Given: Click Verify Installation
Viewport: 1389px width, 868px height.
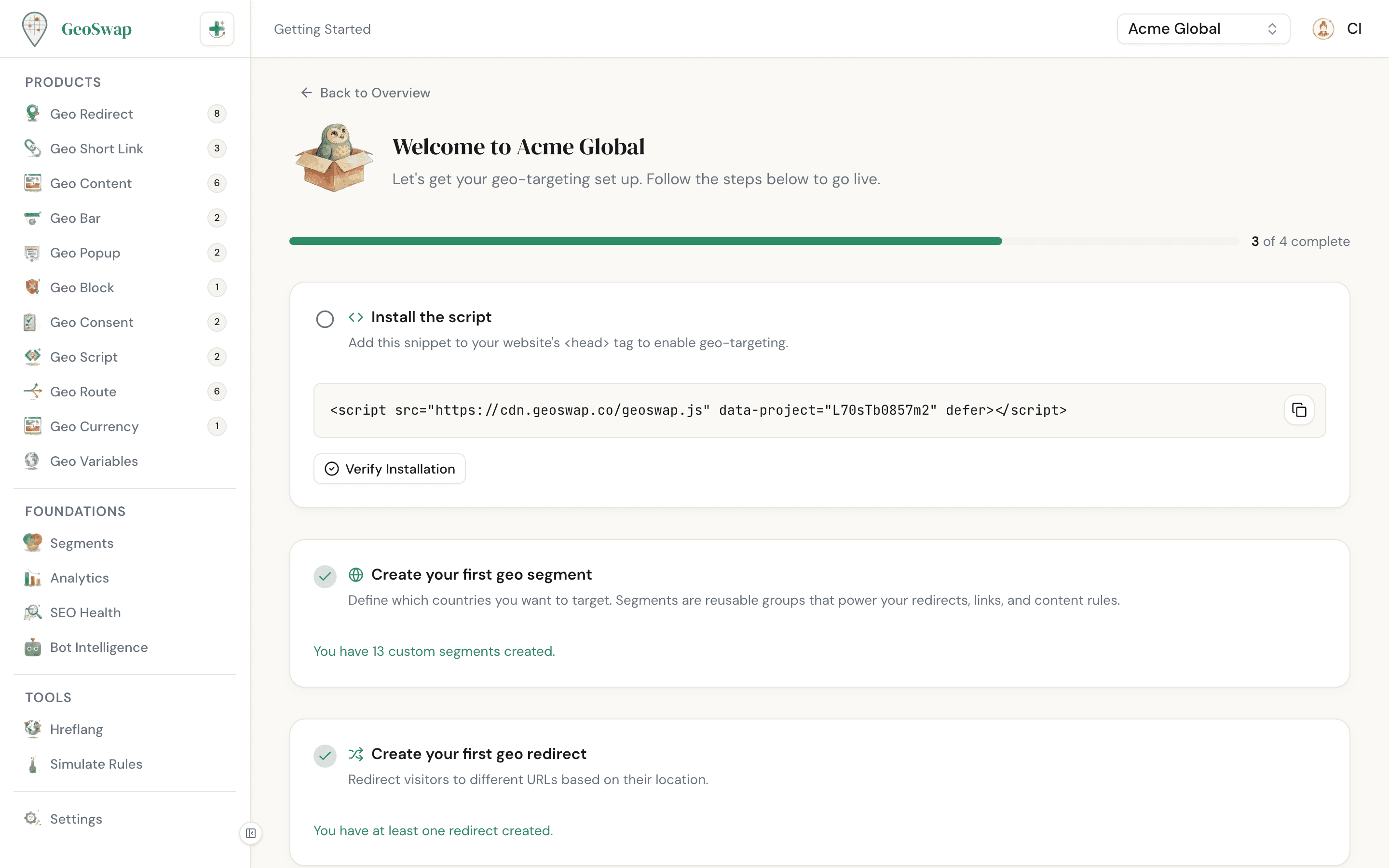Looking at the screenshot, I should [x=390, y=468].
